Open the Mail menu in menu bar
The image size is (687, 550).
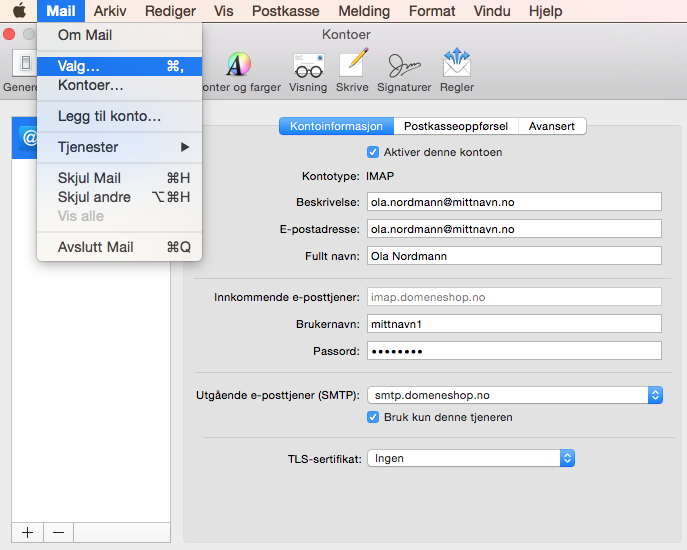point(61,11)
